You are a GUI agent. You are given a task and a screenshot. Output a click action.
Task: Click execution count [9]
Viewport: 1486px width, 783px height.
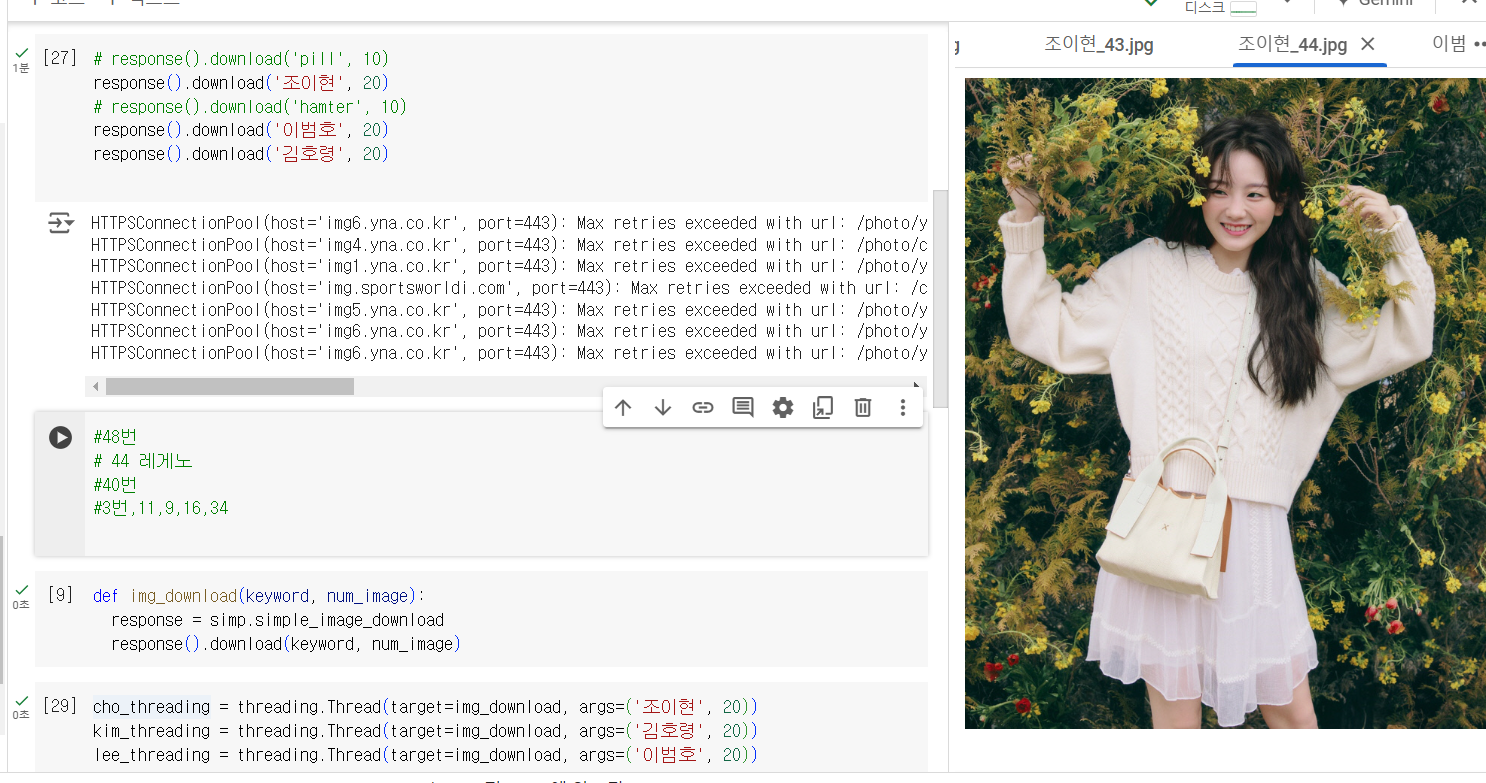coord(60,595)
